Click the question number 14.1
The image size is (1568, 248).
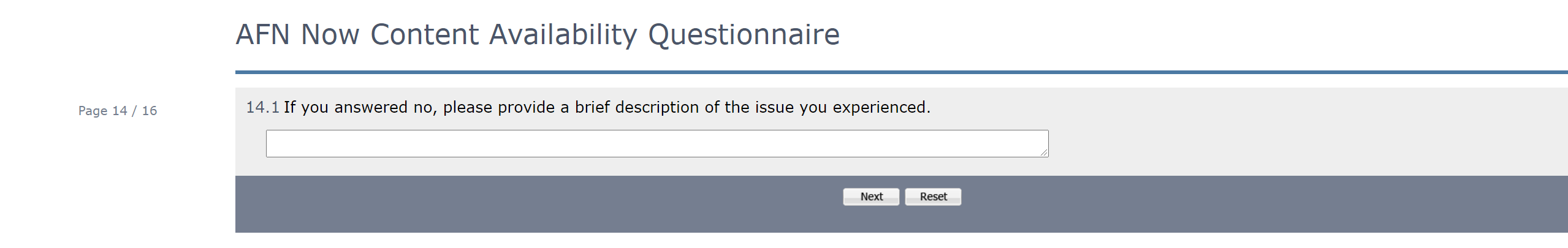(x=262, y=107)
